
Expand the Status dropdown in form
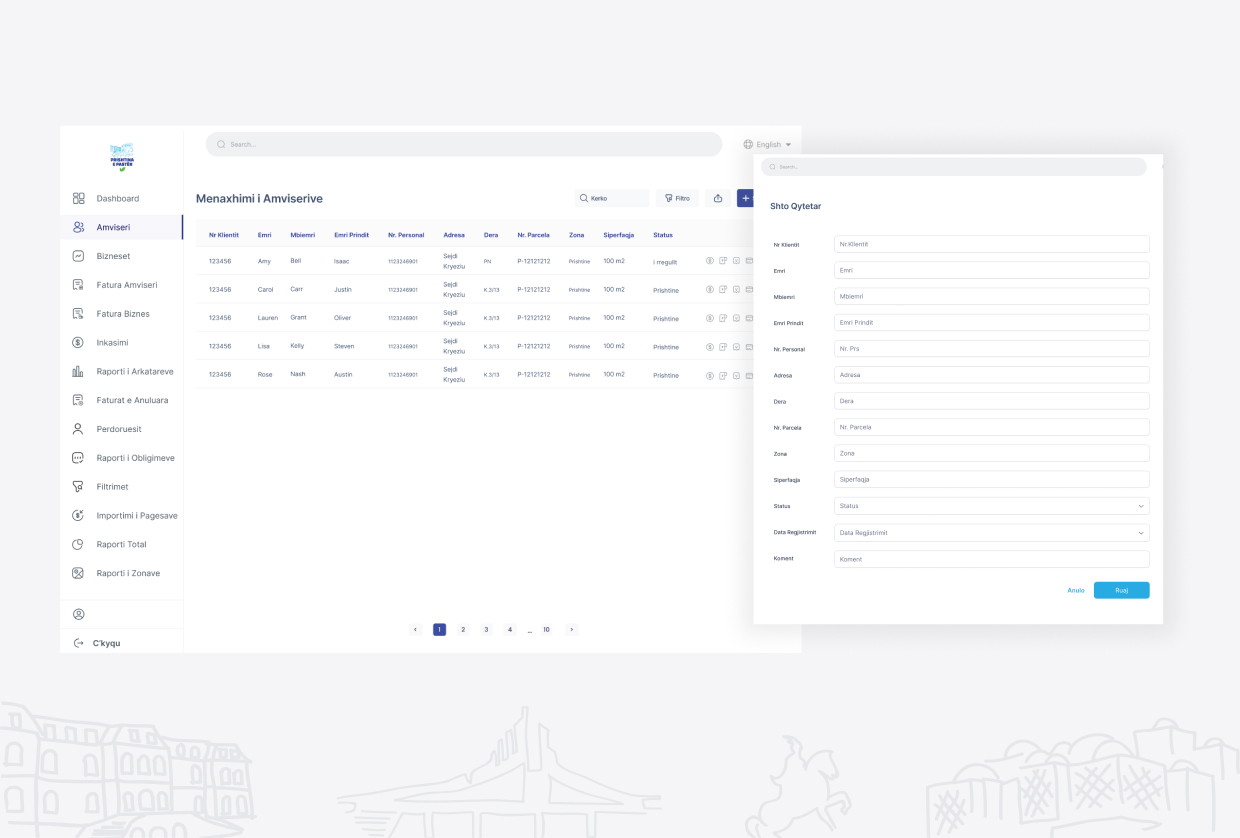[x=991, y=506]
